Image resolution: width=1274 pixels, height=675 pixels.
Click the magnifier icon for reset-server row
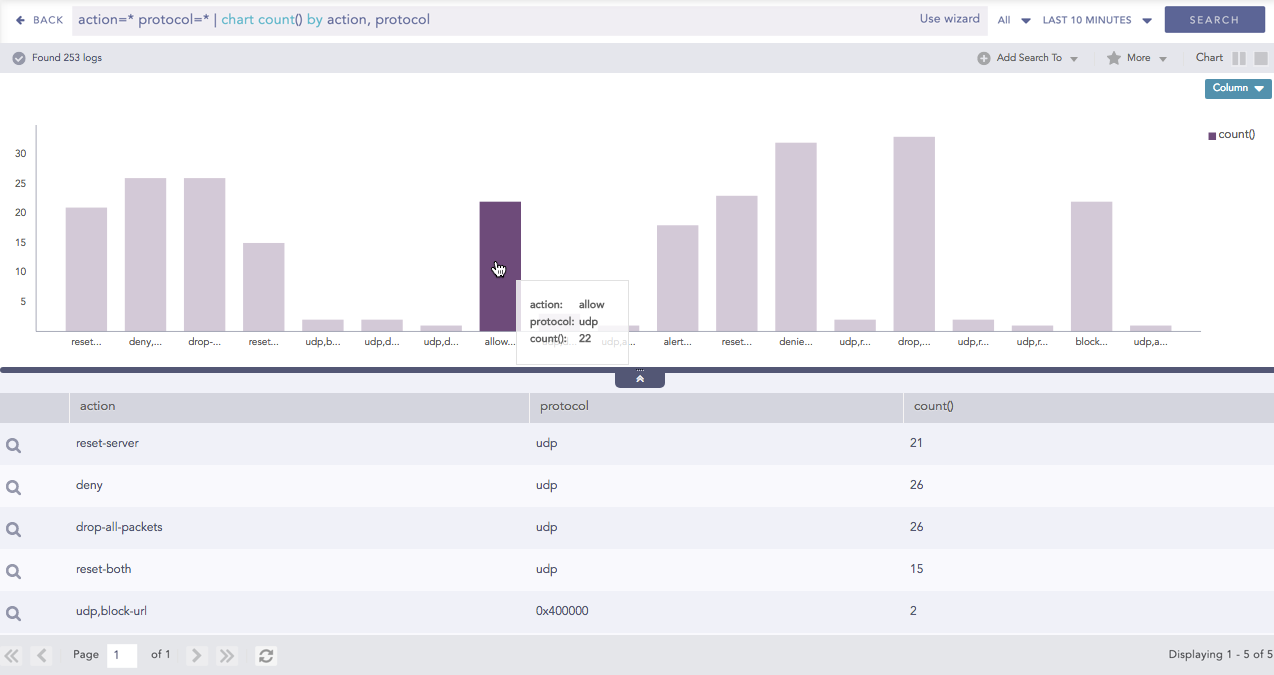pyautogui.click(x=13, y=446)
